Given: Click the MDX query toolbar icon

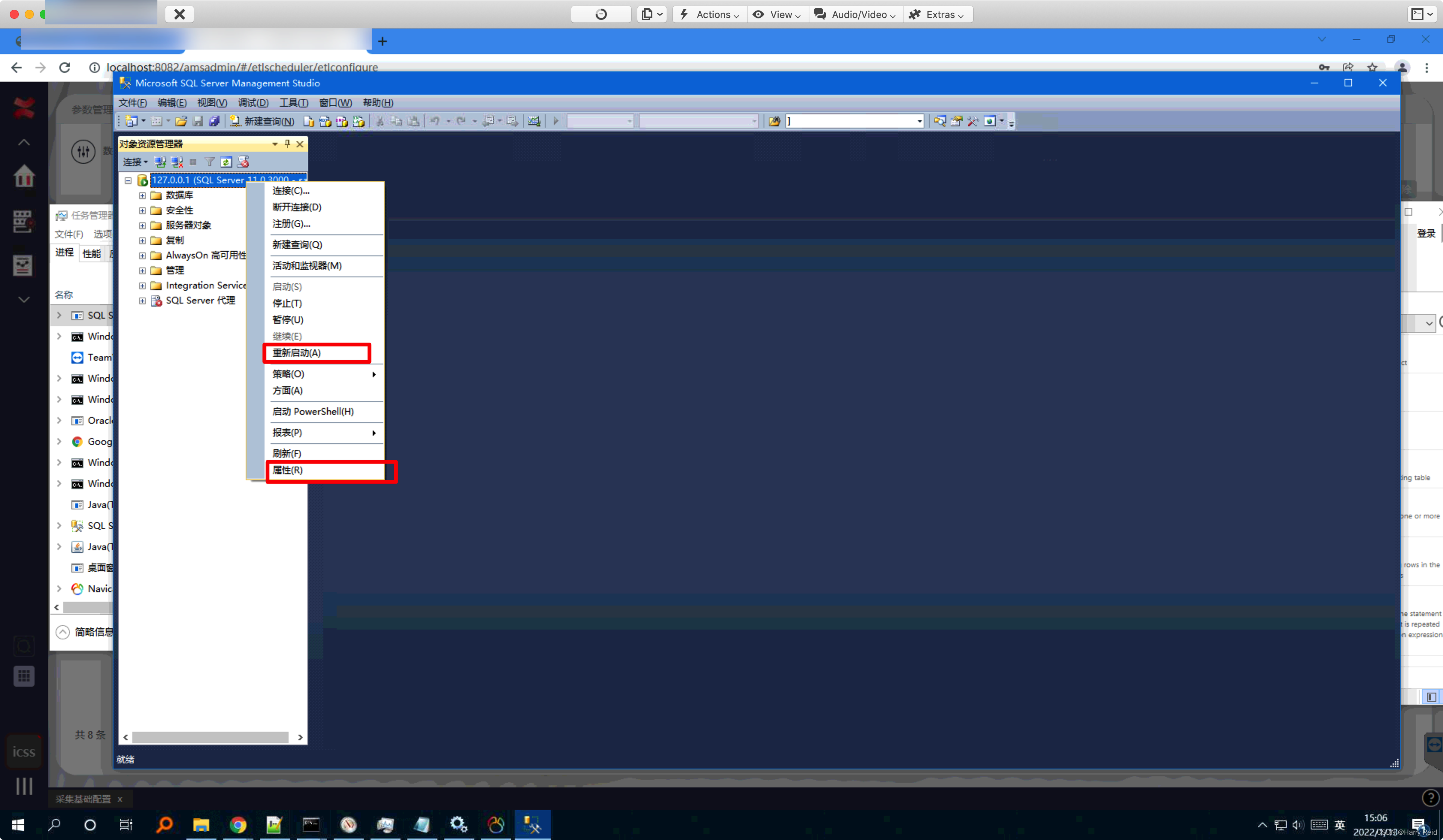Looking at the screenshot, I should (325, 121).
